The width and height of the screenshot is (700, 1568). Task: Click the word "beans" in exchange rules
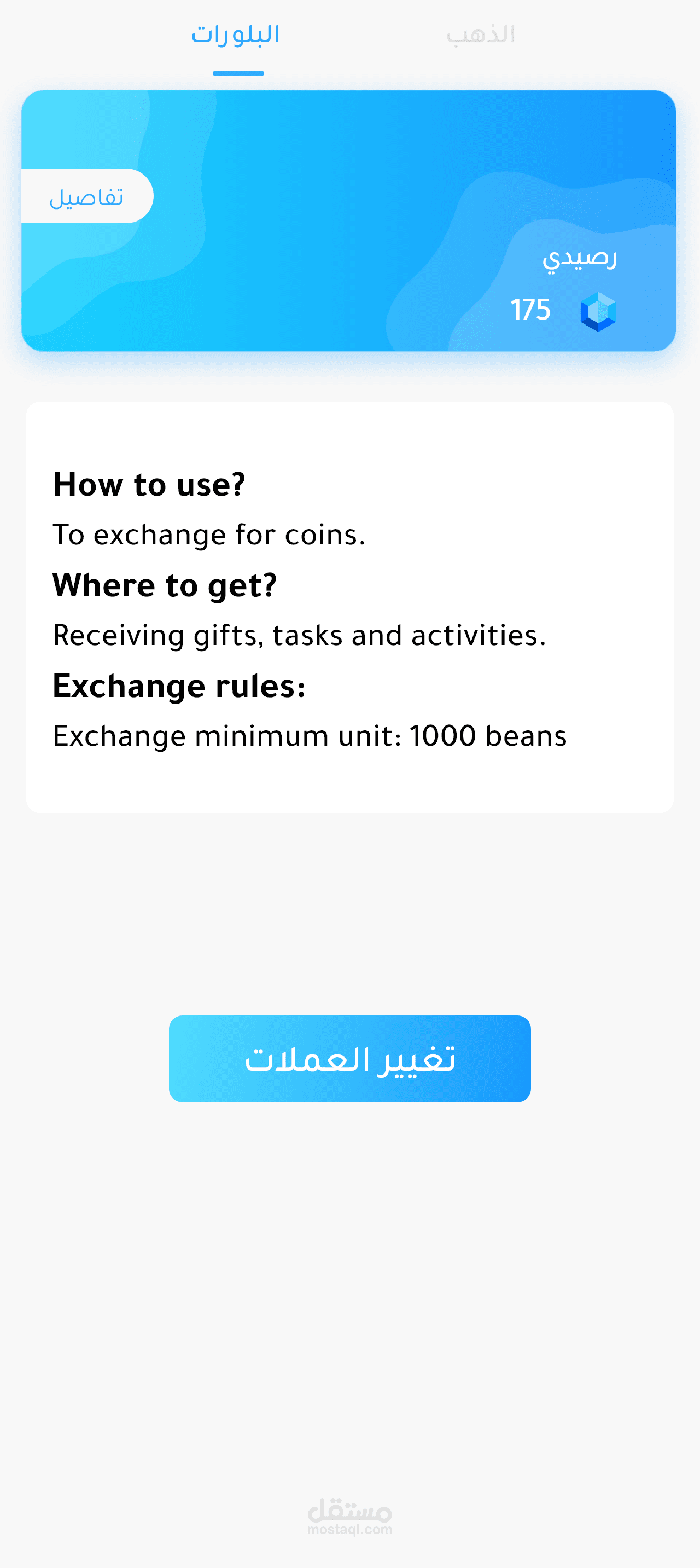(x=526, y=736)
